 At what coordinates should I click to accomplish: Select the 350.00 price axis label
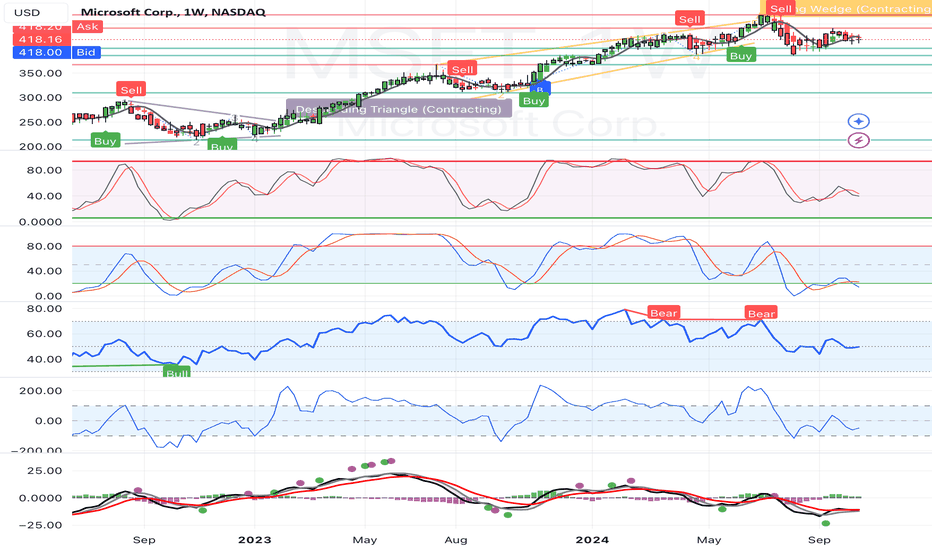coord(41,73)
